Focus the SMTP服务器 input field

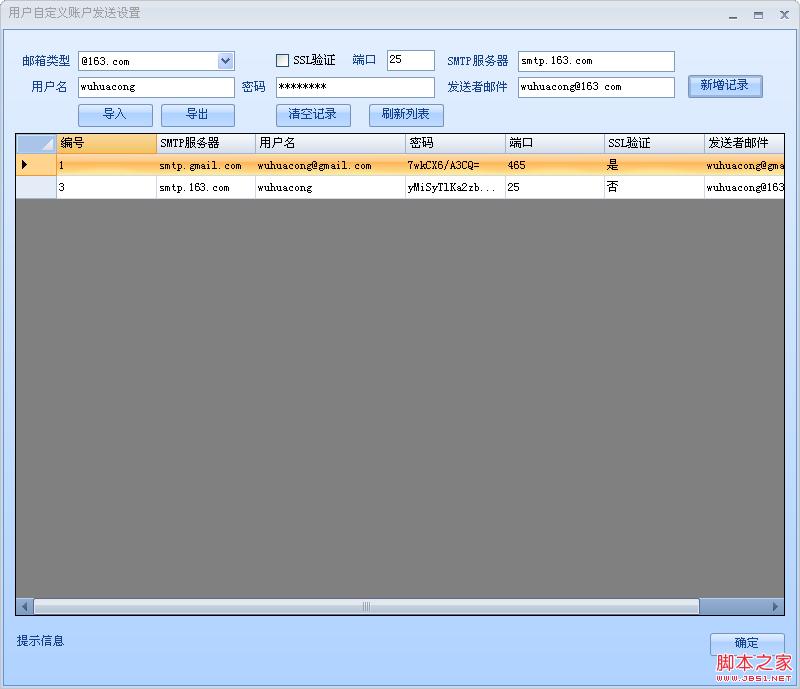(x=595, y=61)
